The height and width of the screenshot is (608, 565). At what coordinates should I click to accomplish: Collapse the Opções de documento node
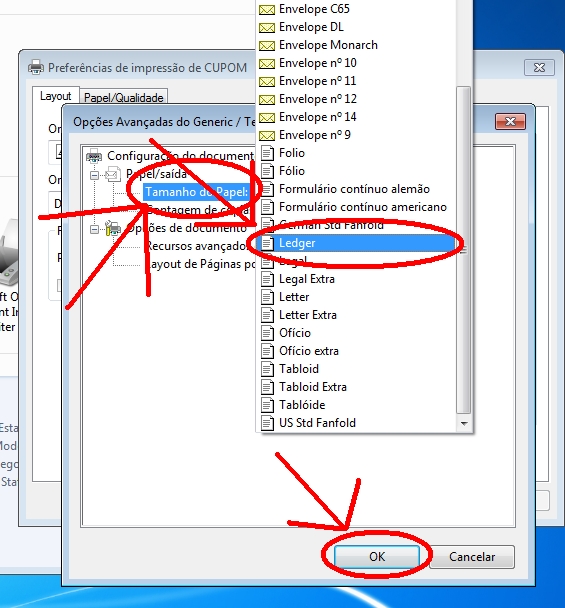(94, 230)
